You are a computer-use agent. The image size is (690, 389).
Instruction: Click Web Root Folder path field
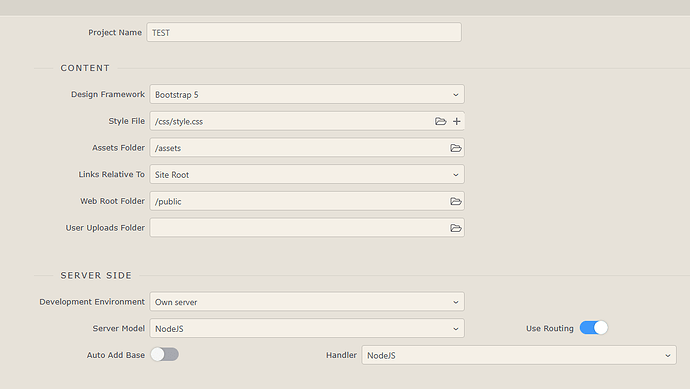(x=298, y=201)
